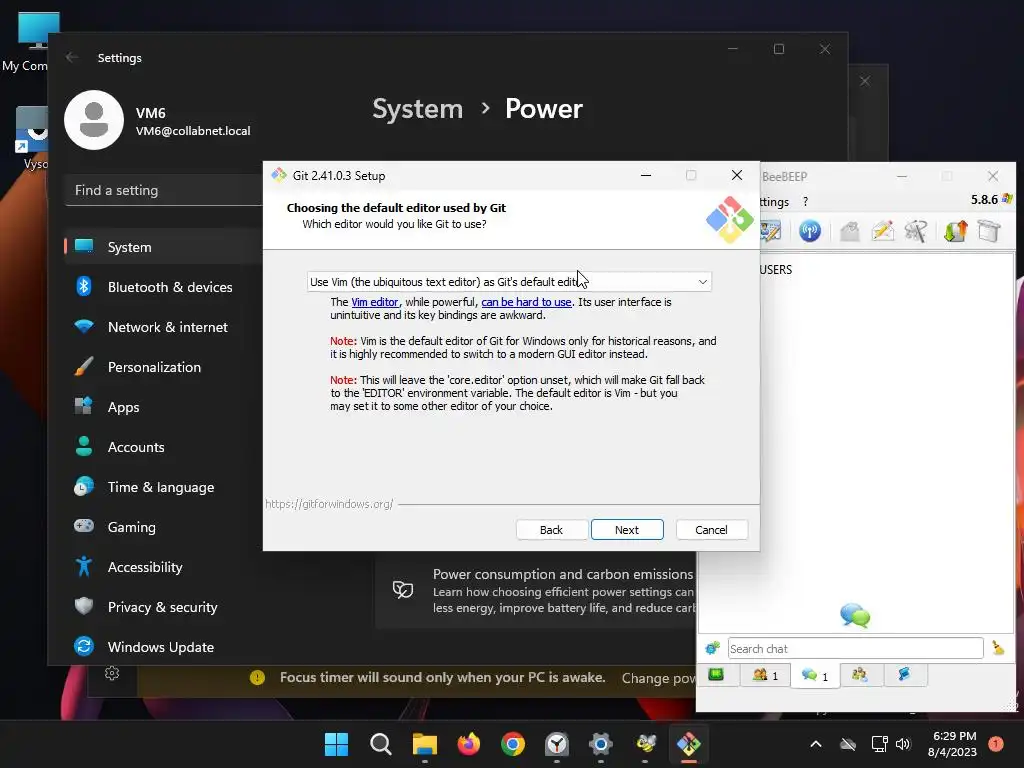Click the Settings back arrow
The image size is (1024, 768).
tap(72, 57)
